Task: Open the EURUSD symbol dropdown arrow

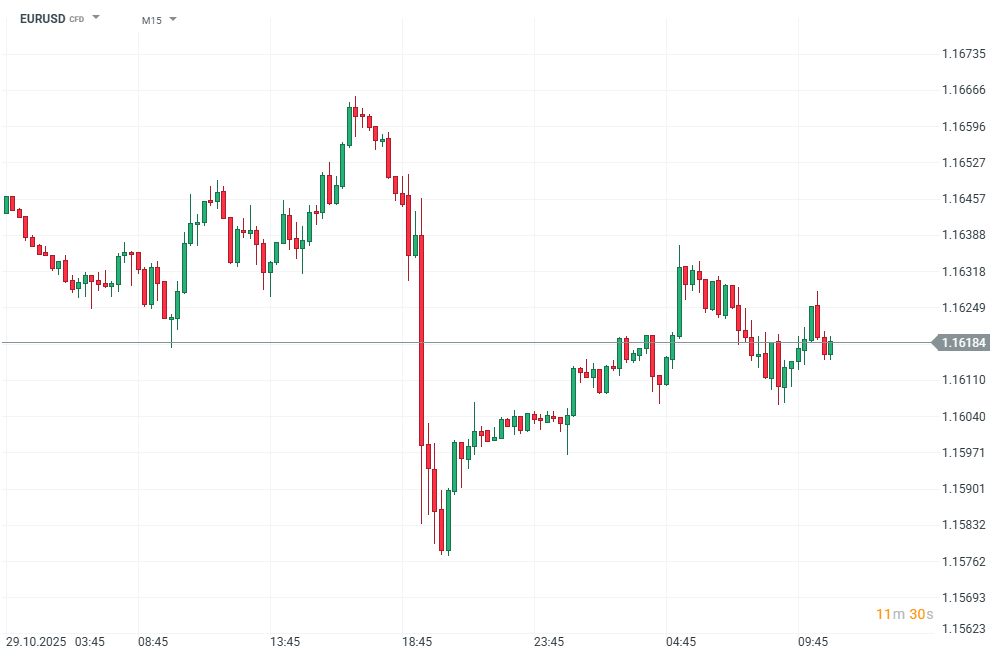Action: tap(96, 18)
